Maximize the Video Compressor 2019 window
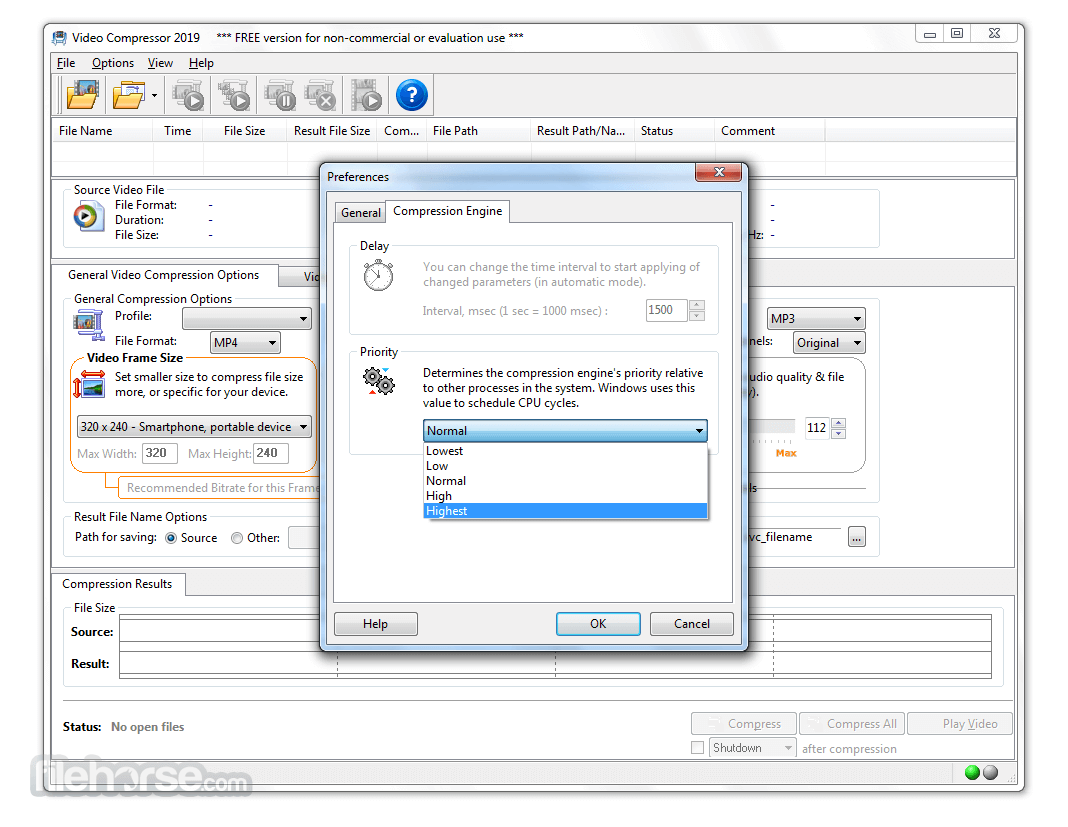The image size is (1068, 827). pos(957,33)
